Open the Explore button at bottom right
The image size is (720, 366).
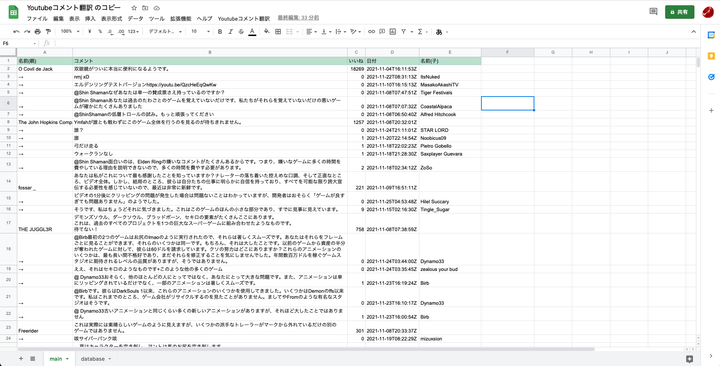[x=689, y=359]
